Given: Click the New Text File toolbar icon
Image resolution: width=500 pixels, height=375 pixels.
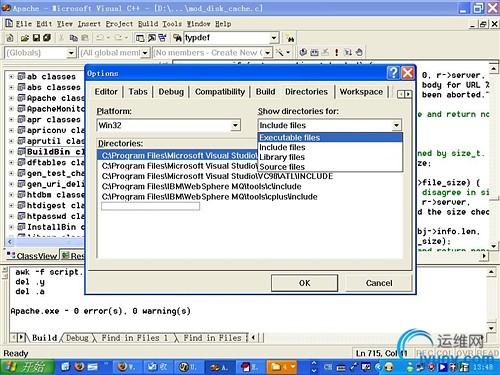Looking at the screenshot, I should pyautogui.click(x=10, y=38).
